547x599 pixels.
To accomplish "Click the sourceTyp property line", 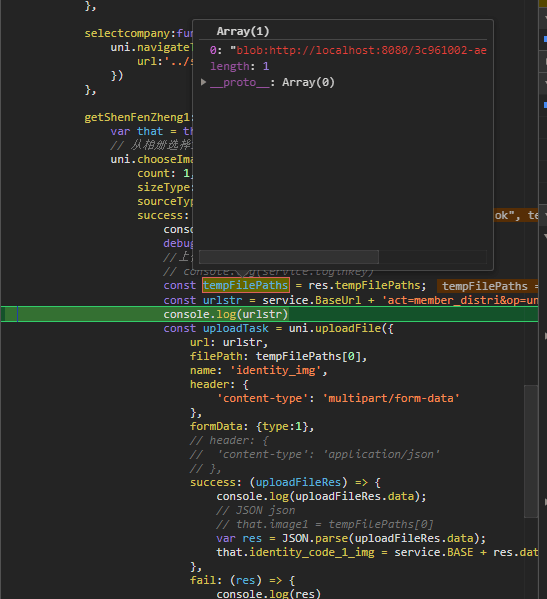I will click(165, 201).
